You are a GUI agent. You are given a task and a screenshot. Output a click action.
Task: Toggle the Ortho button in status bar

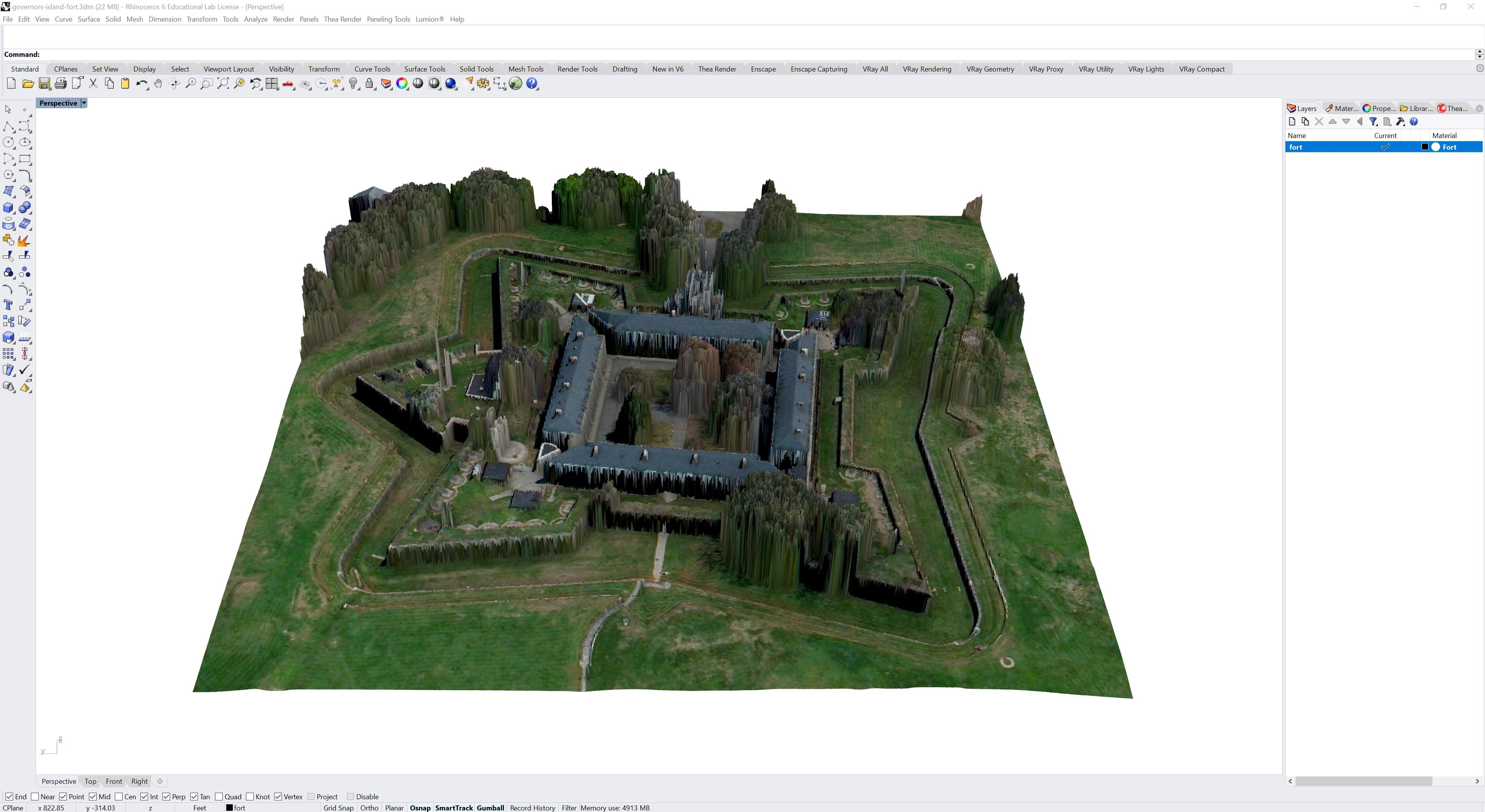tap(369, 807)
